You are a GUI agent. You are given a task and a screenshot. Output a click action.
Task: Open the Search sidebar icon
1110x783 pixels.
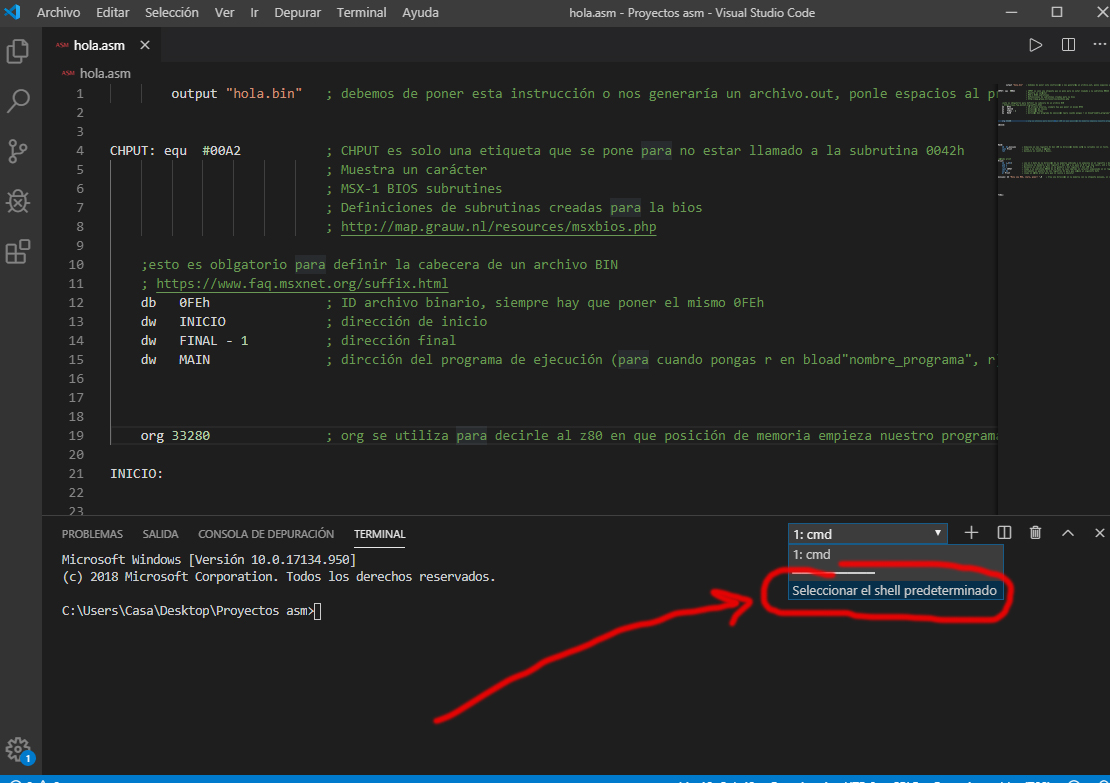[20, 101]
